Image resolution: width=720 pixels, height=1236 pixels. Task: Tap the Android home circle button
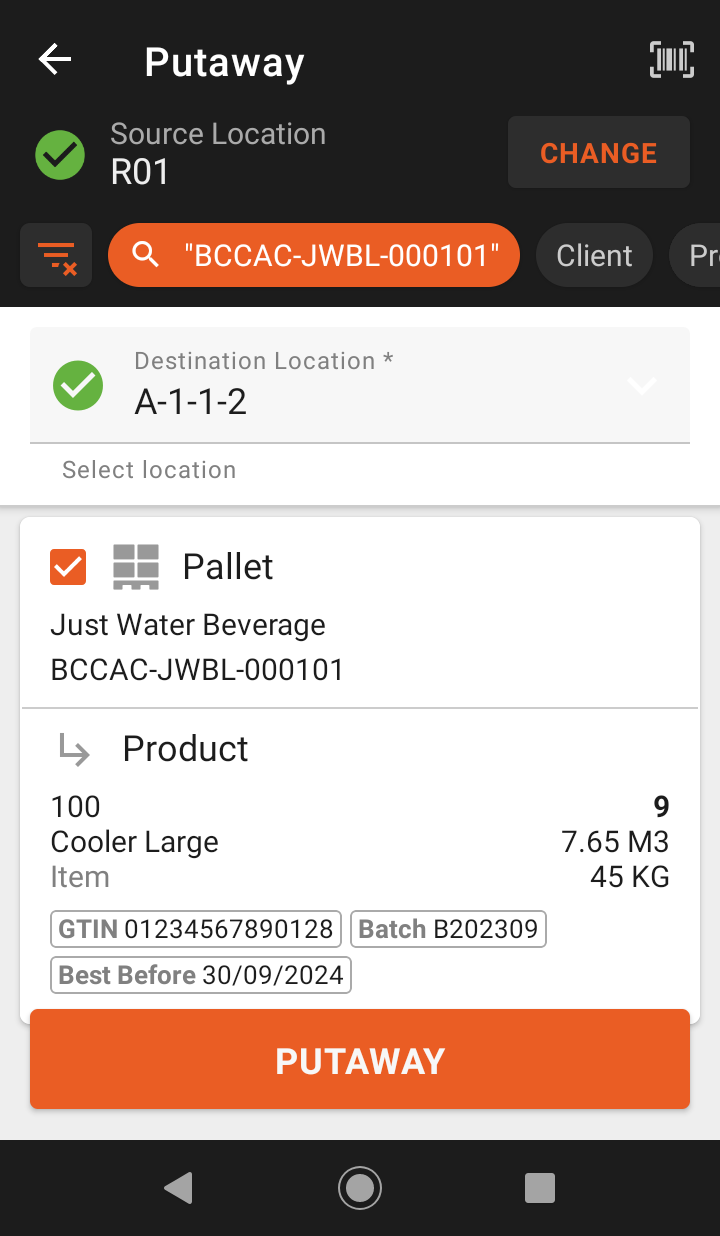coord(360,1187)
